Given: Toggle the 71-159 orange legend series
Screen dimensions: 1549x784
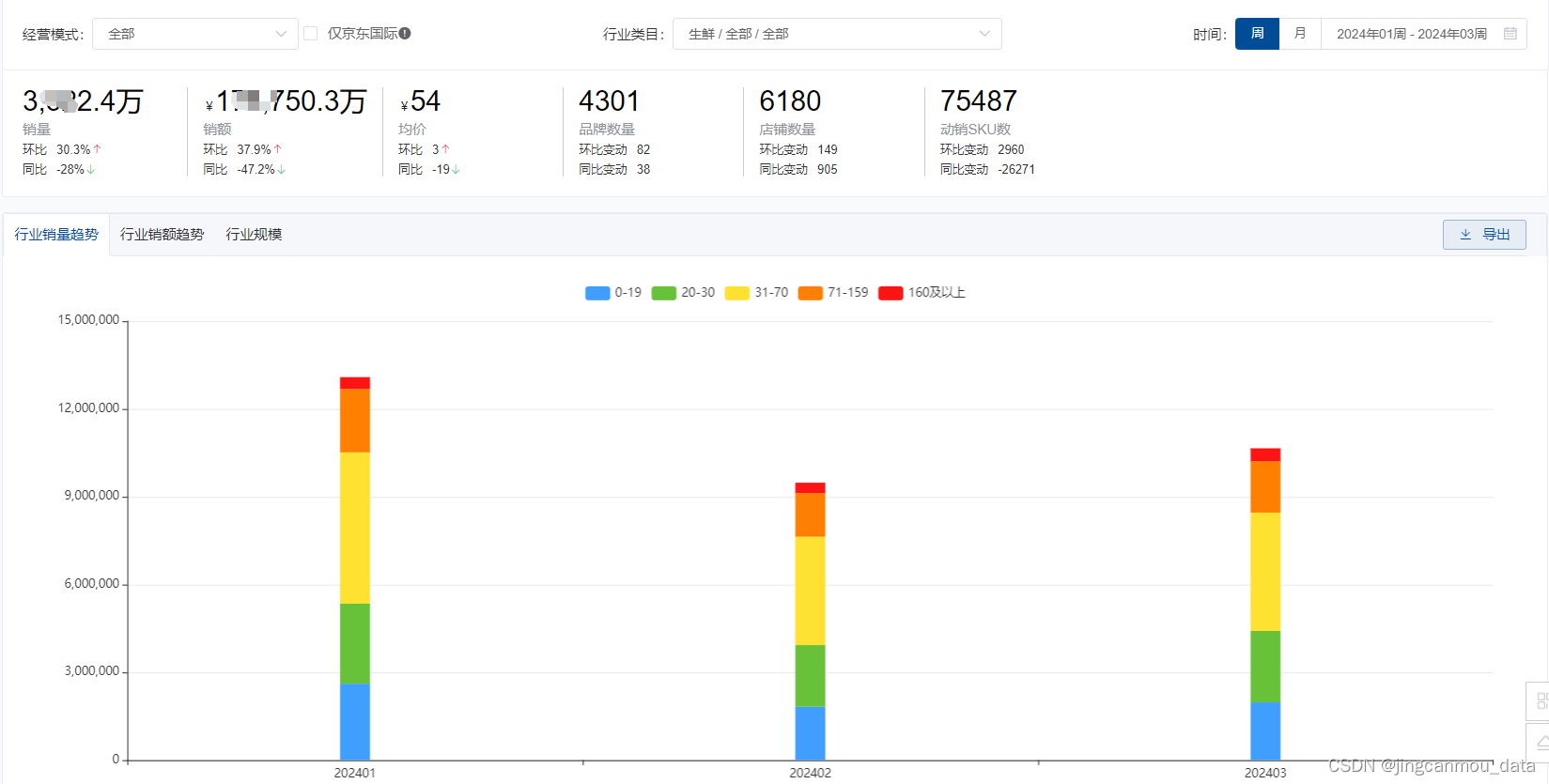Looking at the screenshot, I should tap(833, 293).
